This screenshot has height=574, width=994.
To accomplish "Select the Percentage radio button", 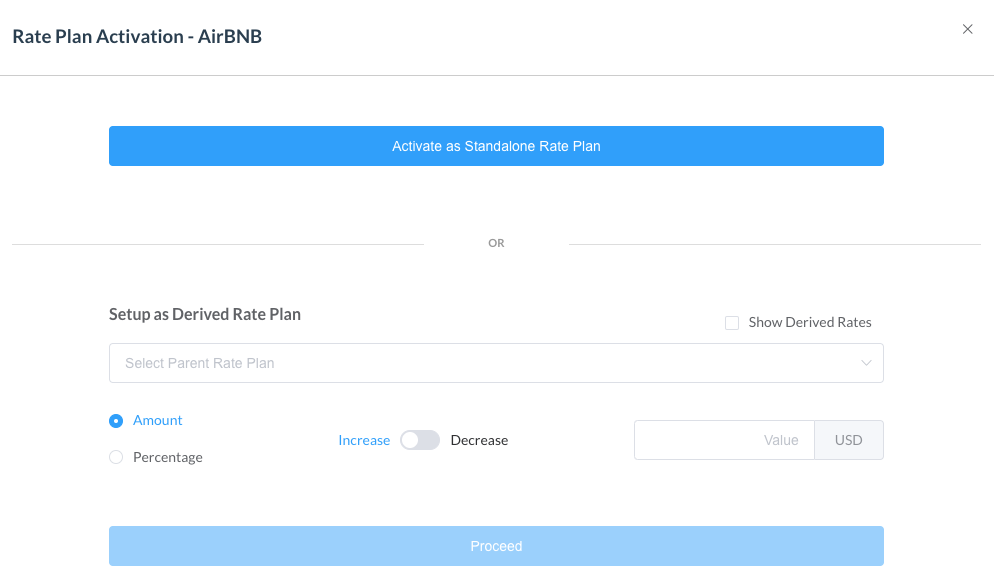I will click(x=116, y=457).
